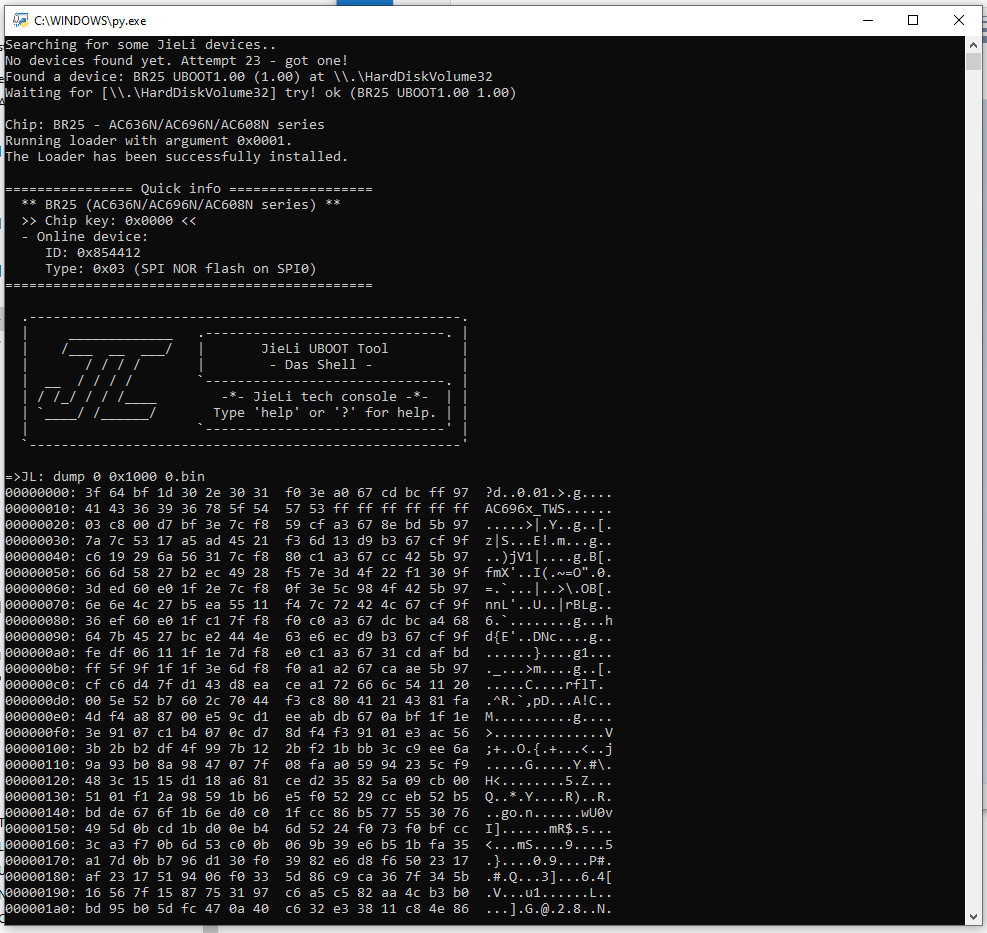This screenshot has height=933, width=987.
Task: Click the "Type 'help' or '?' for help." text
Action: pos(325,413)
